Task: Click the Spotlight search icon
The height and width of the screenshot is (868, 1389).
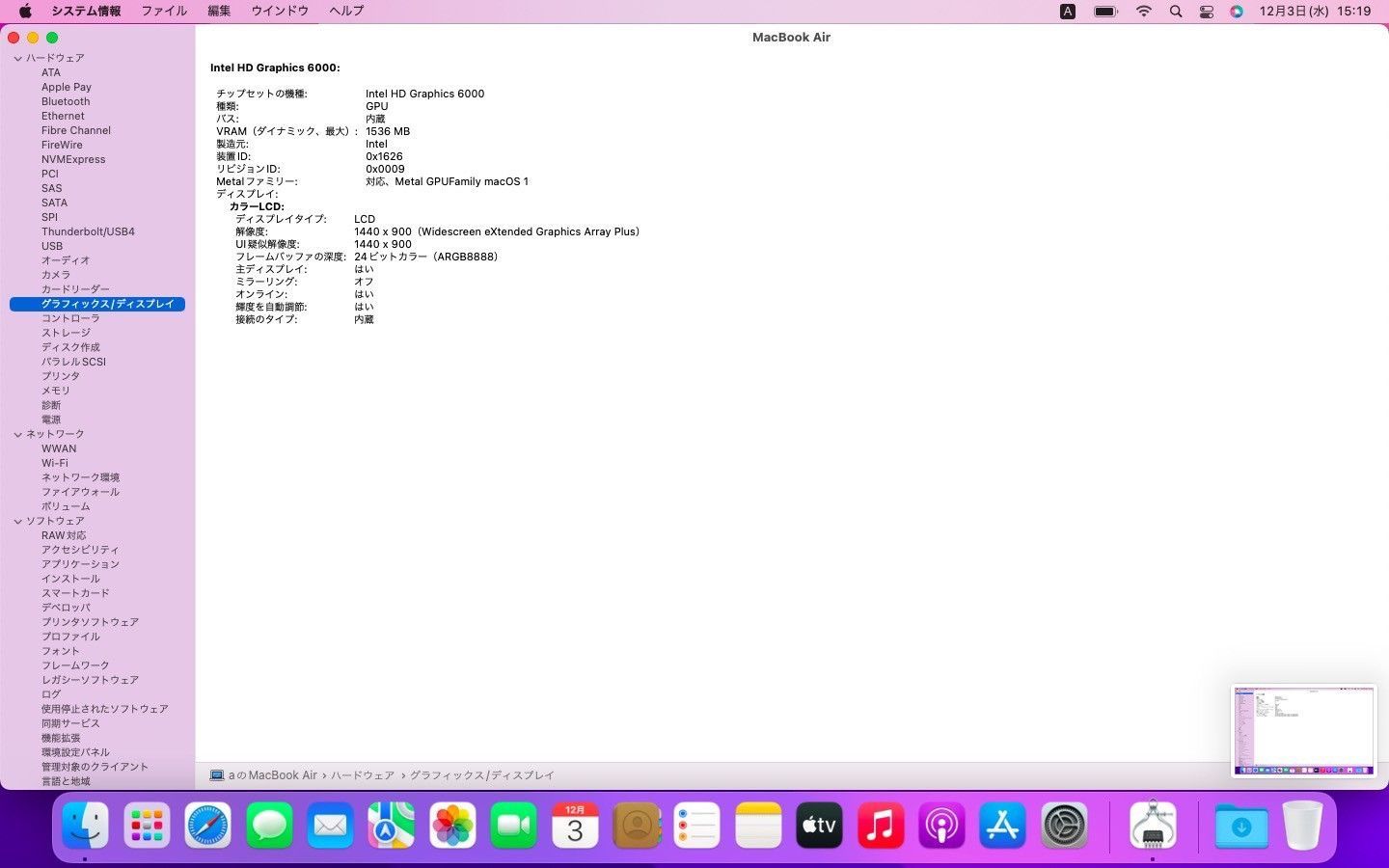Action: point(1175,12)
